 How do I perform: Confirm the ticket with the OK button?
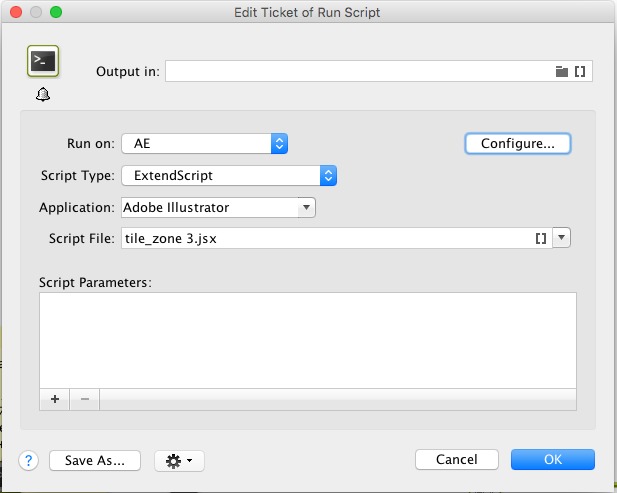[x=552, y=460]
